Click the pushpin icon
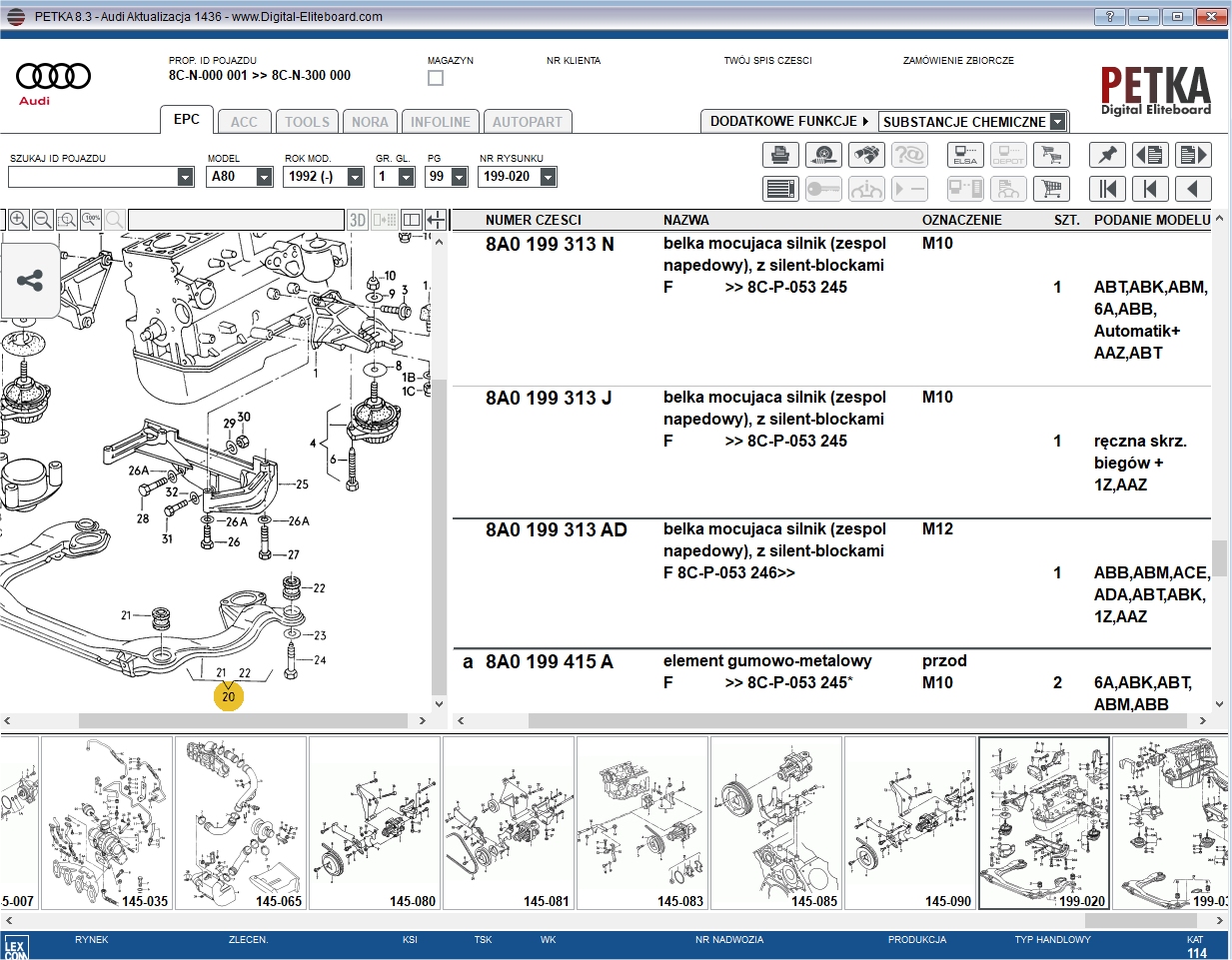The width and height of the screenshot is (1232, 960). click(x=1107, y=155)
